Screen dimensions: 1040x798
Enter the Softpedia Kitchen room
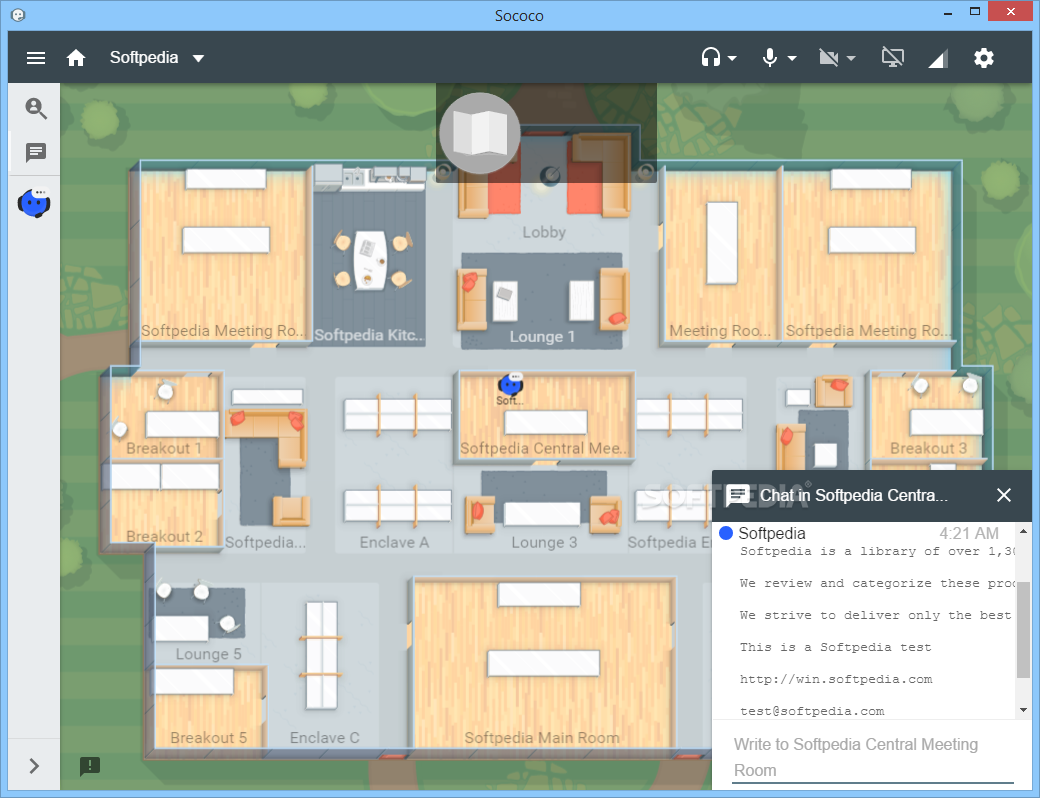click(x=369, y=256)
